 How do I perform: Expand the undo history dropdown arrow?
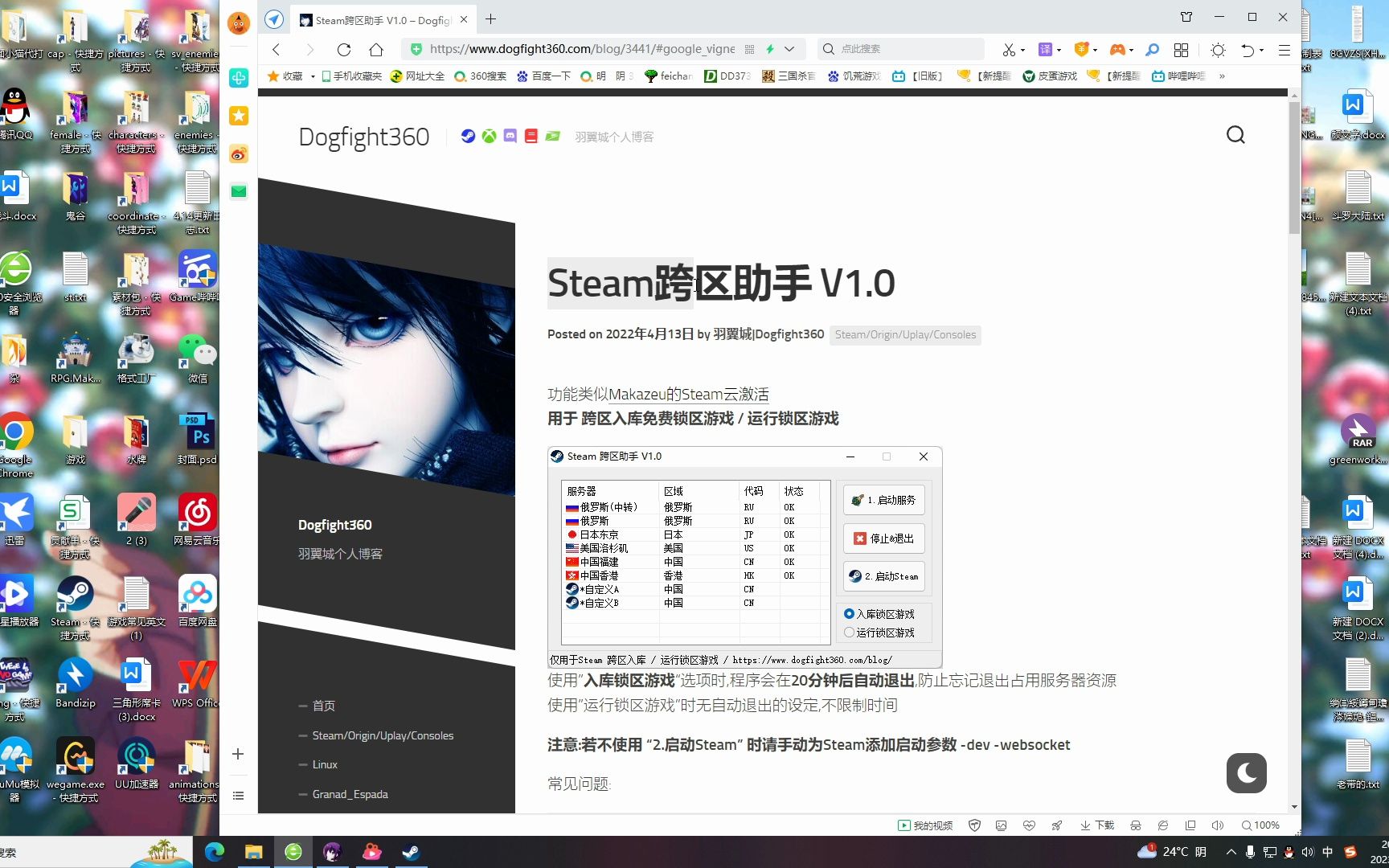click(1261, 50)
